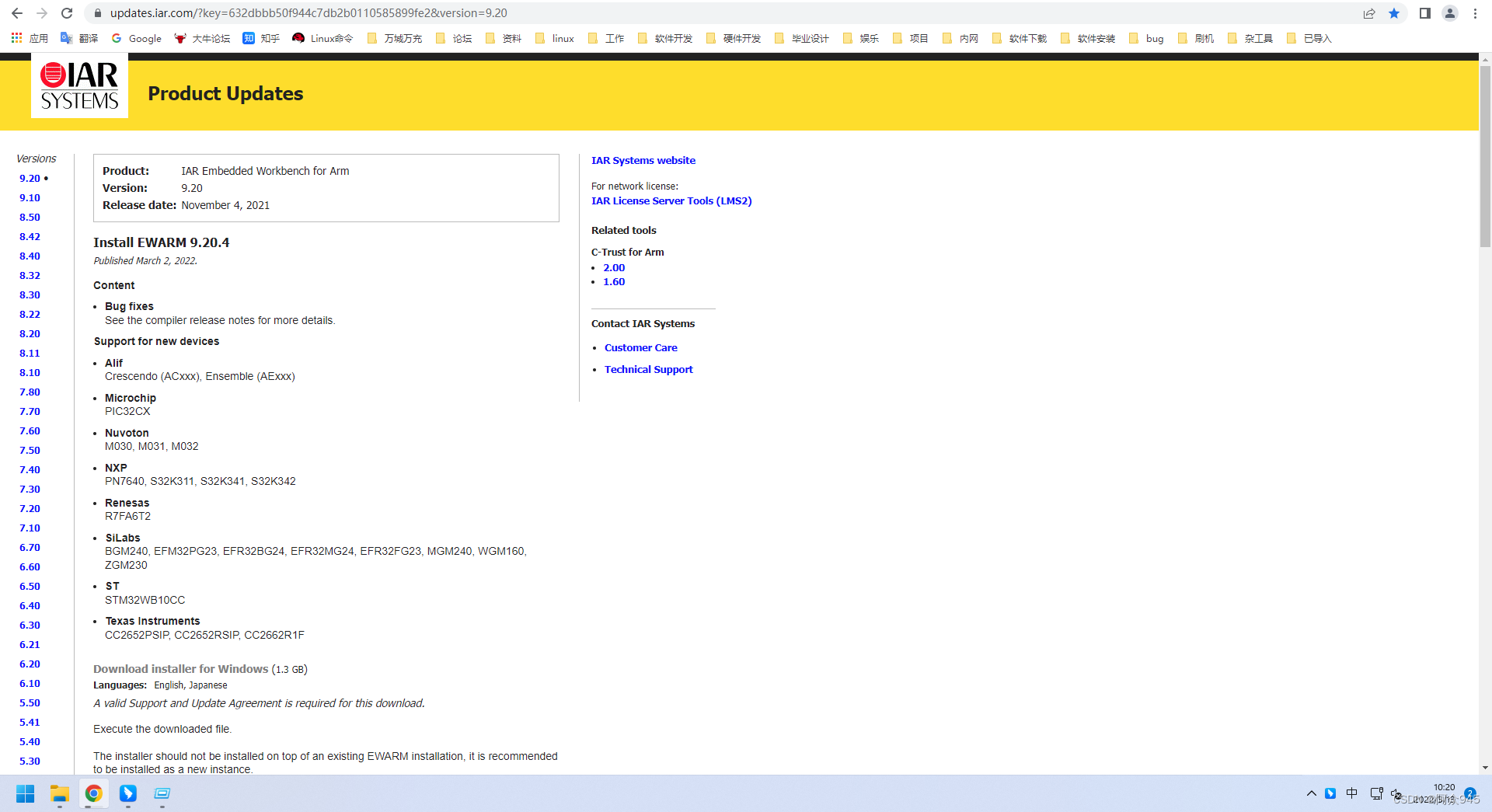The width and height of the screenshot is (1492, 812).
Task: Click the Chrome taskbar icon
Action: click(94, 793)
